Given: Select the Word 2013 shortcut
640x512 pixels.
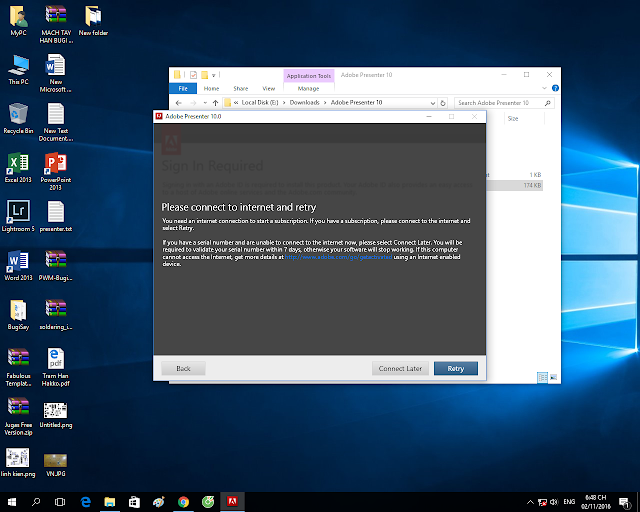Looking at the screenshot, I should click(18, 266).
